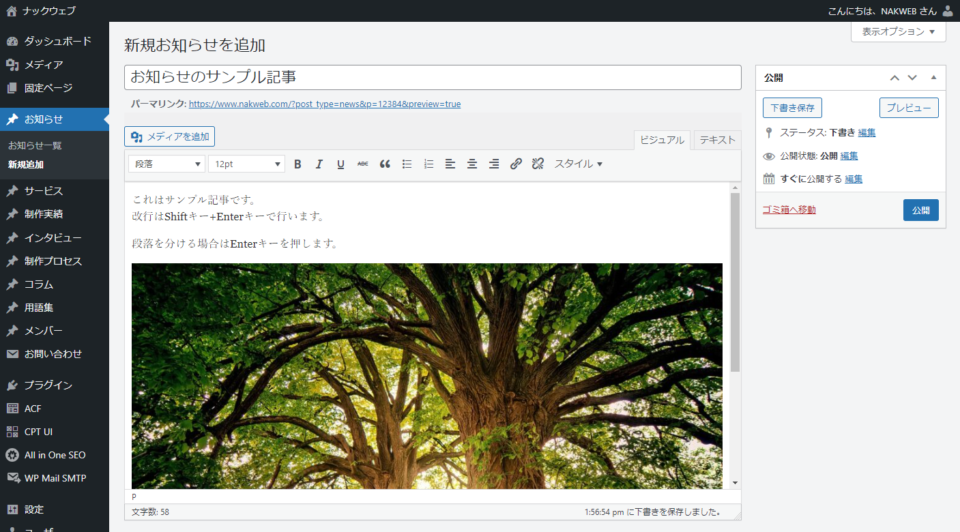The height and width of the screenshot is (532, 960).
Task: Open 設定 menu item
Action: tap(54, 509)
